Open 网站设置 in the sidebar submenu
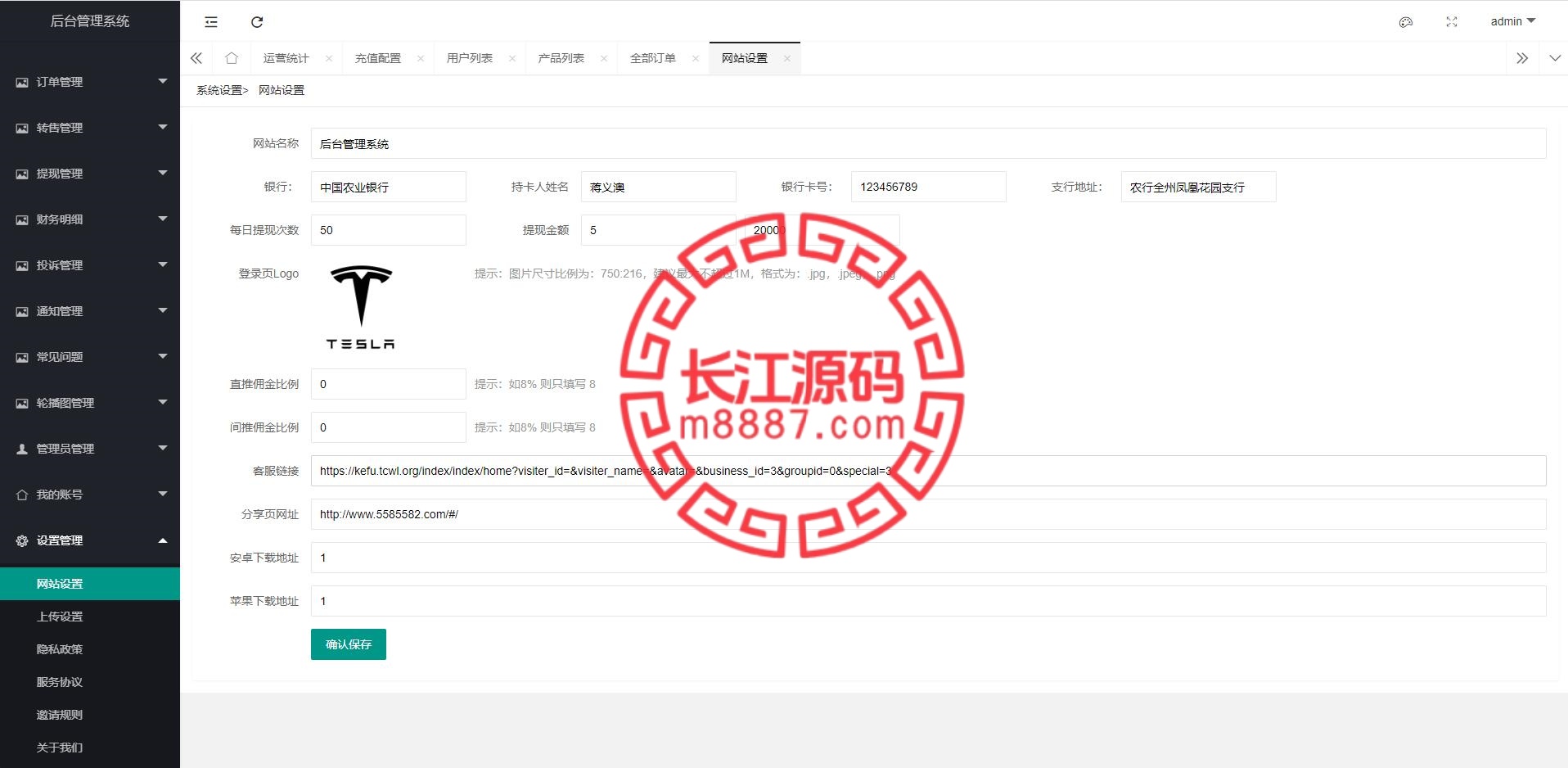1568x768 pixels. (90, 584)
